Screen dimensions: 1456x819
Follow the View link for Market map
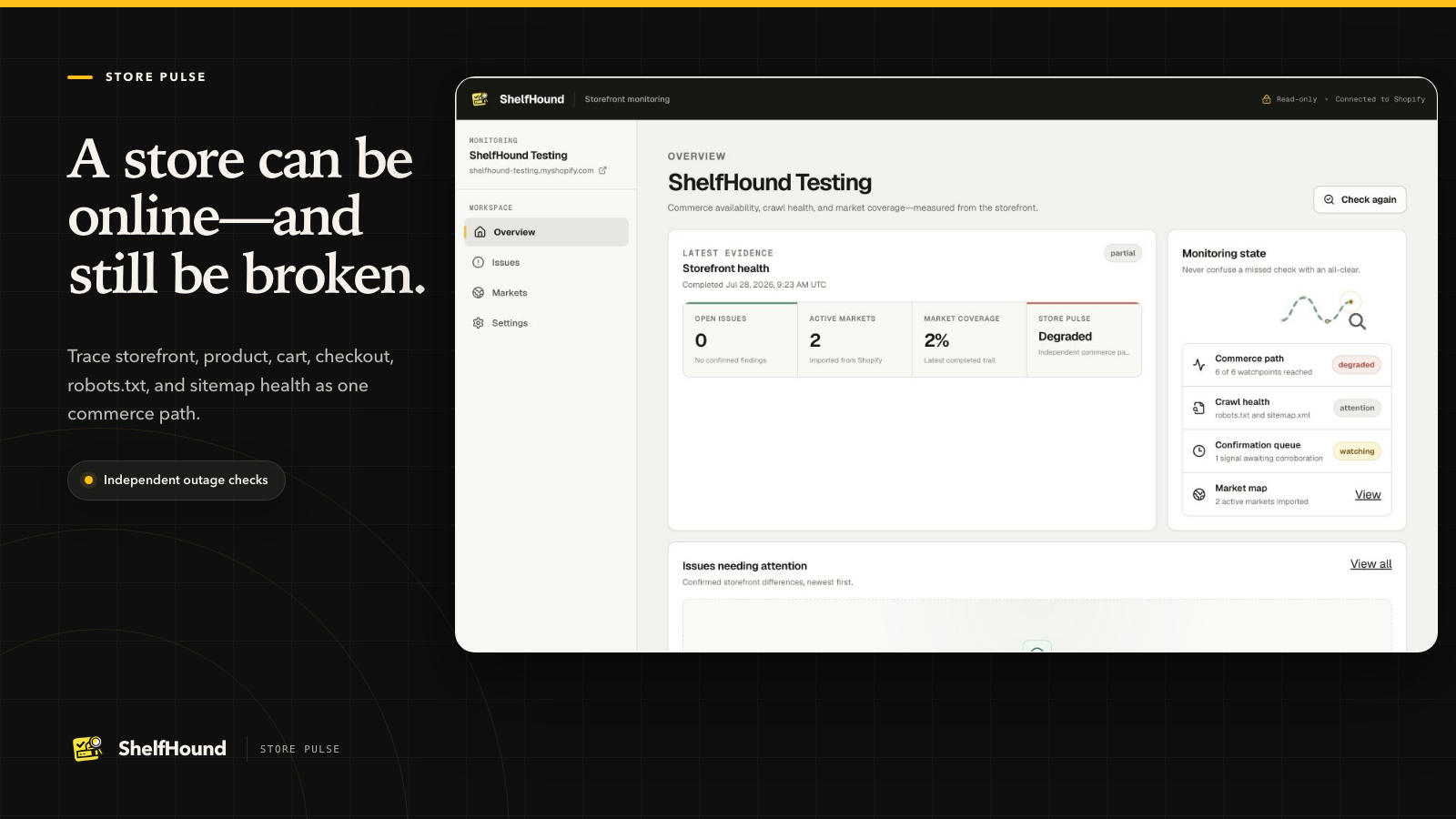1368,495
